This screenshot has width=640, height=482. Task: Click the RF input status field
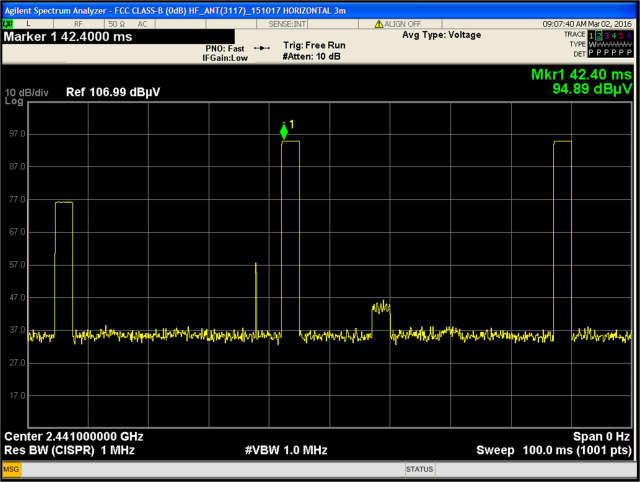click(x=78, y=24)
